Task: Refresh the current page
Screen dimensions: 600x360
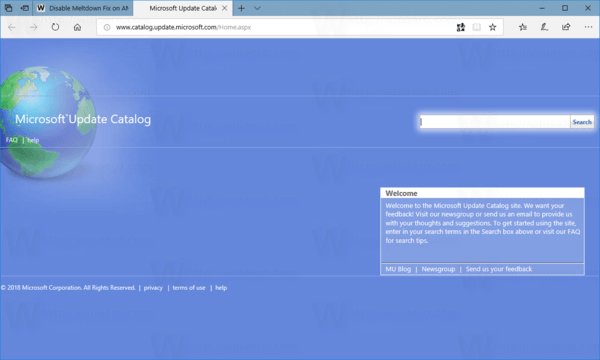Action: click(55, 27)
